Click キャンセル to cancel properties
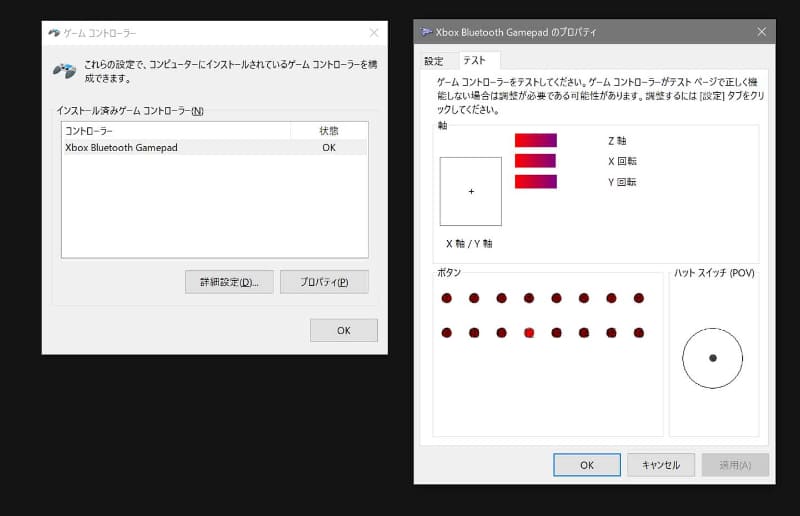The image size is (800, 516). (661, 465)
